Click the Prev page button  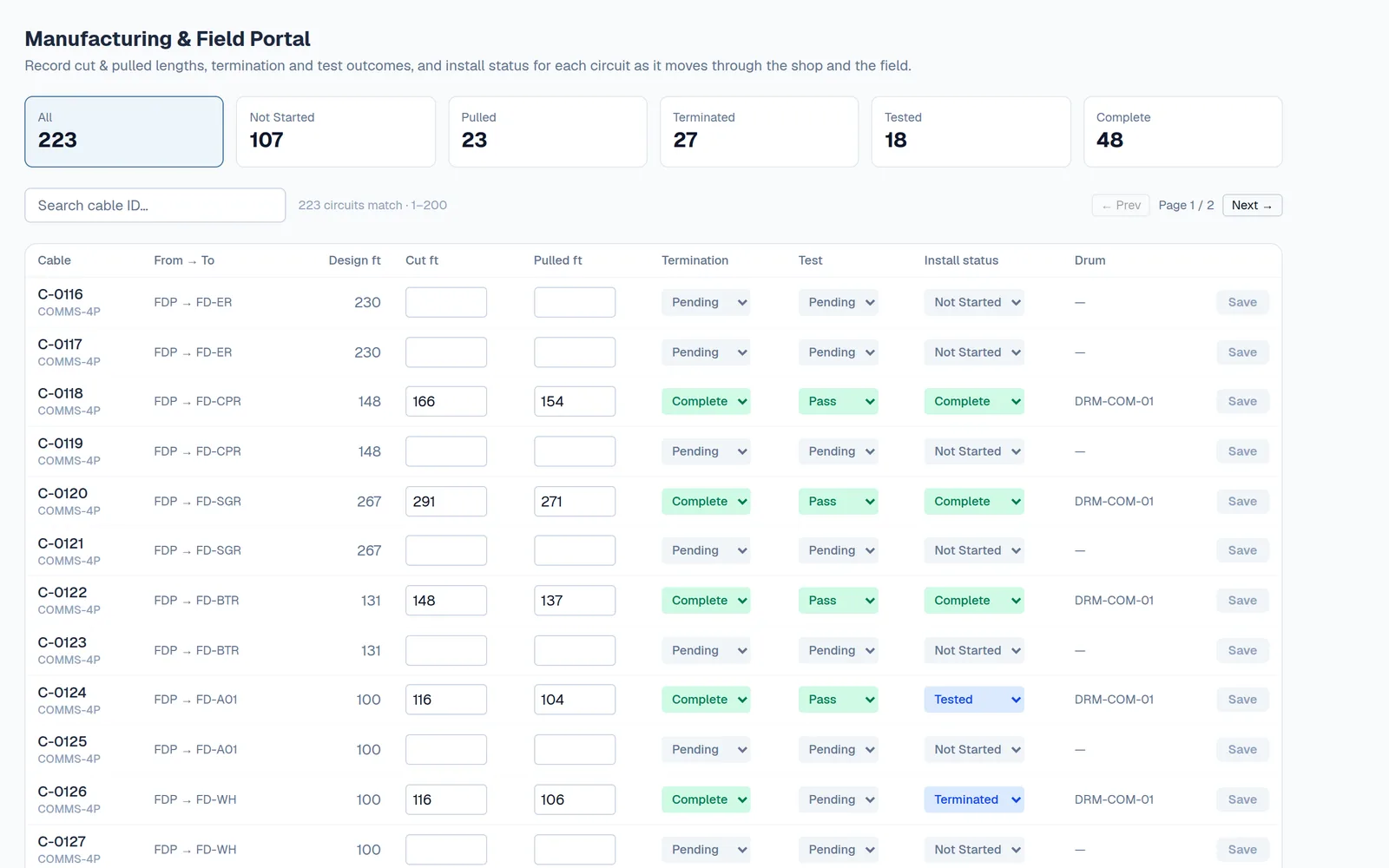tap(1121, 205)
